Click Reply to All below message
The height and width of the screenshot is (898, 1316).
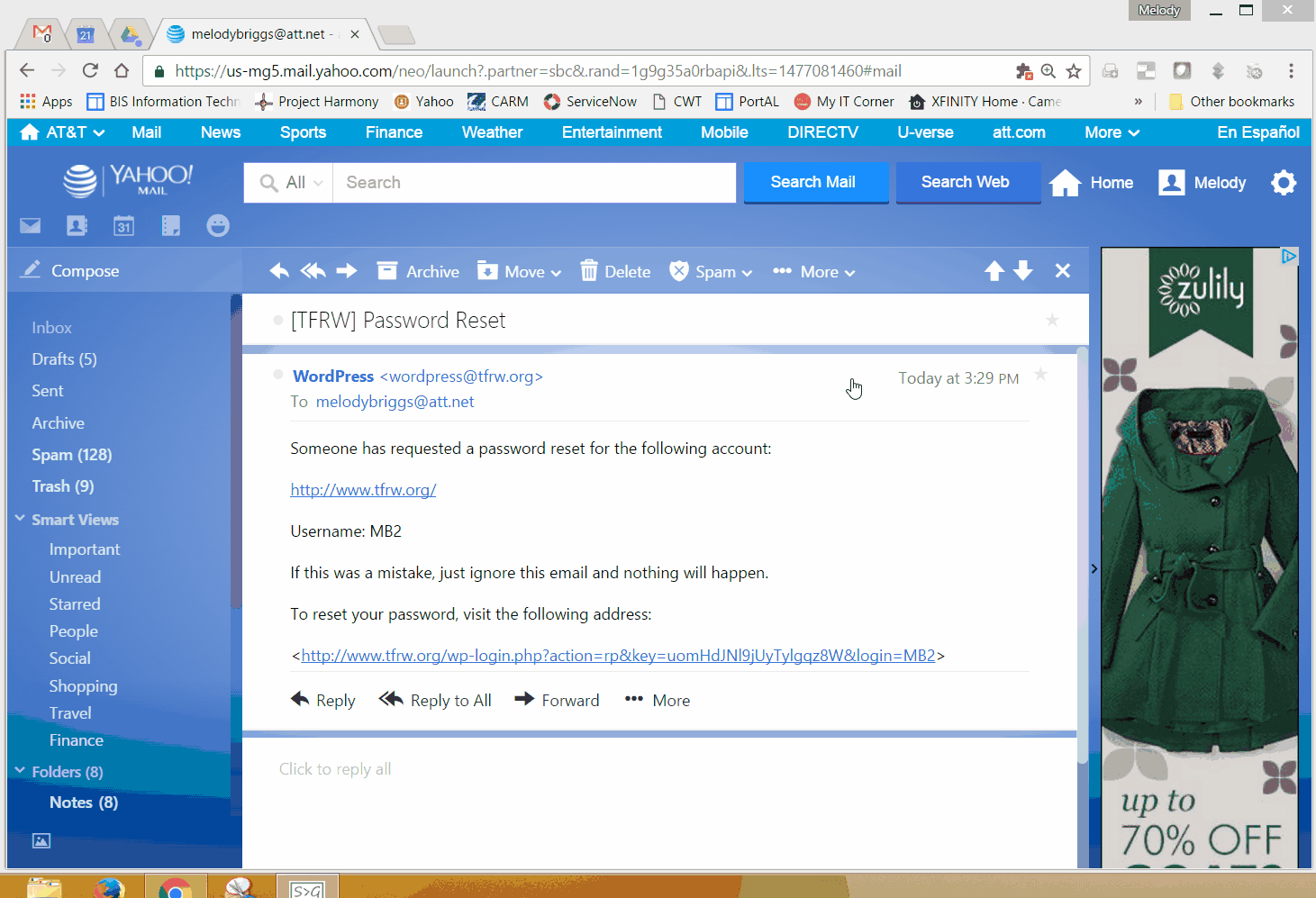point(436,700)
